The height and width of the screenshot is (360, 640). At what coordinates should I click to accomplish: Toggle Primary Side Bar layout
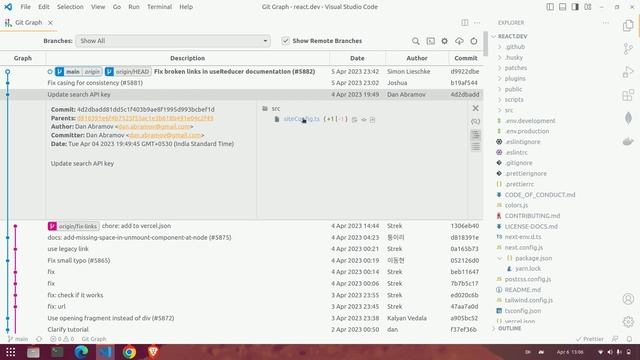click(x=550, y=7)
